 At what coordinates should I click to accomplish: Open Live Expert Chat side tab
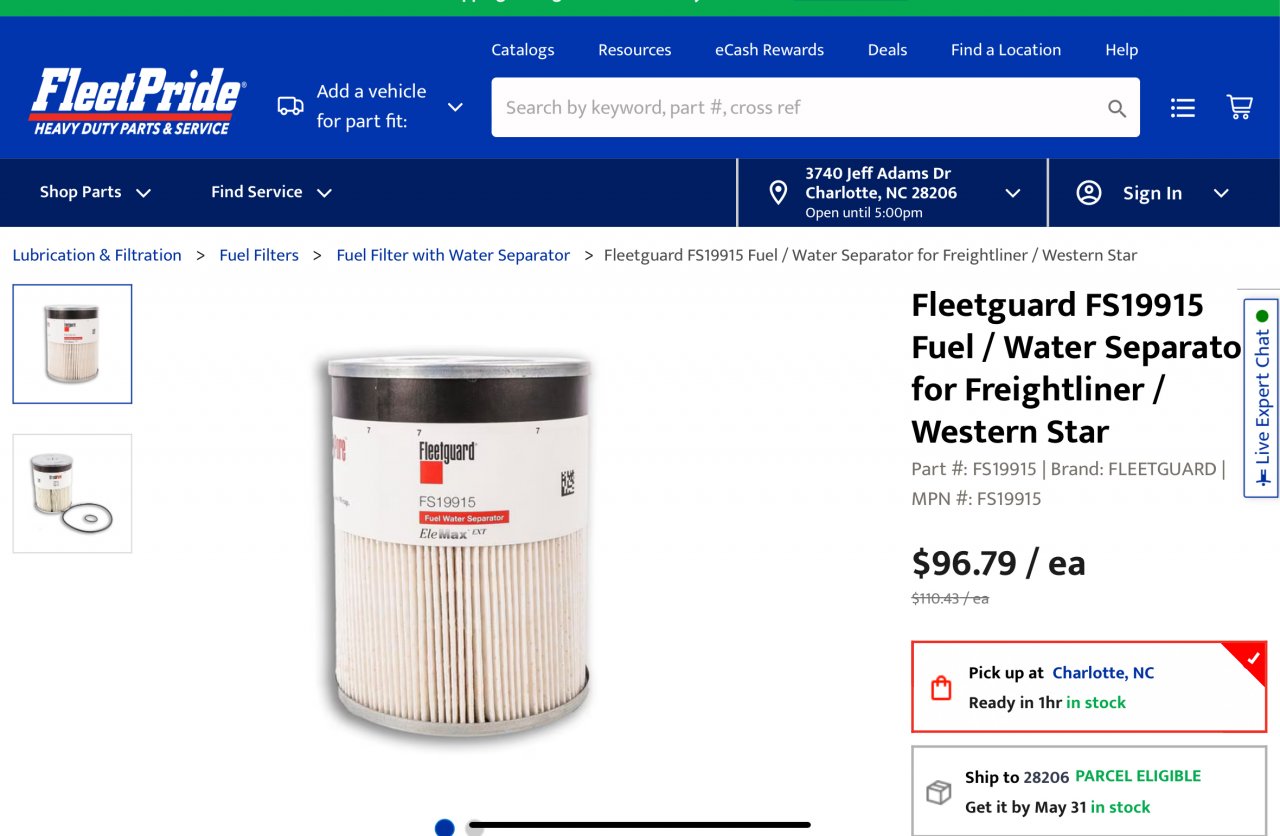[x=1261, y=397]
